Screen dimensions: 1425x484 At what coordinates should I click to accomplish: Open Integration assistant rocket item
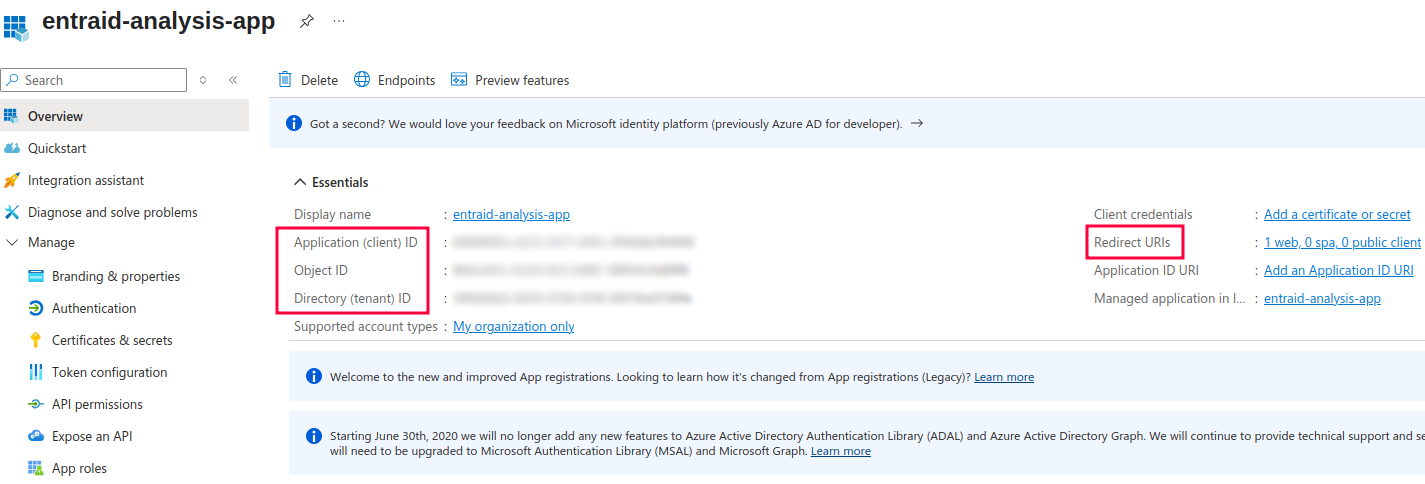click(85, 180)
